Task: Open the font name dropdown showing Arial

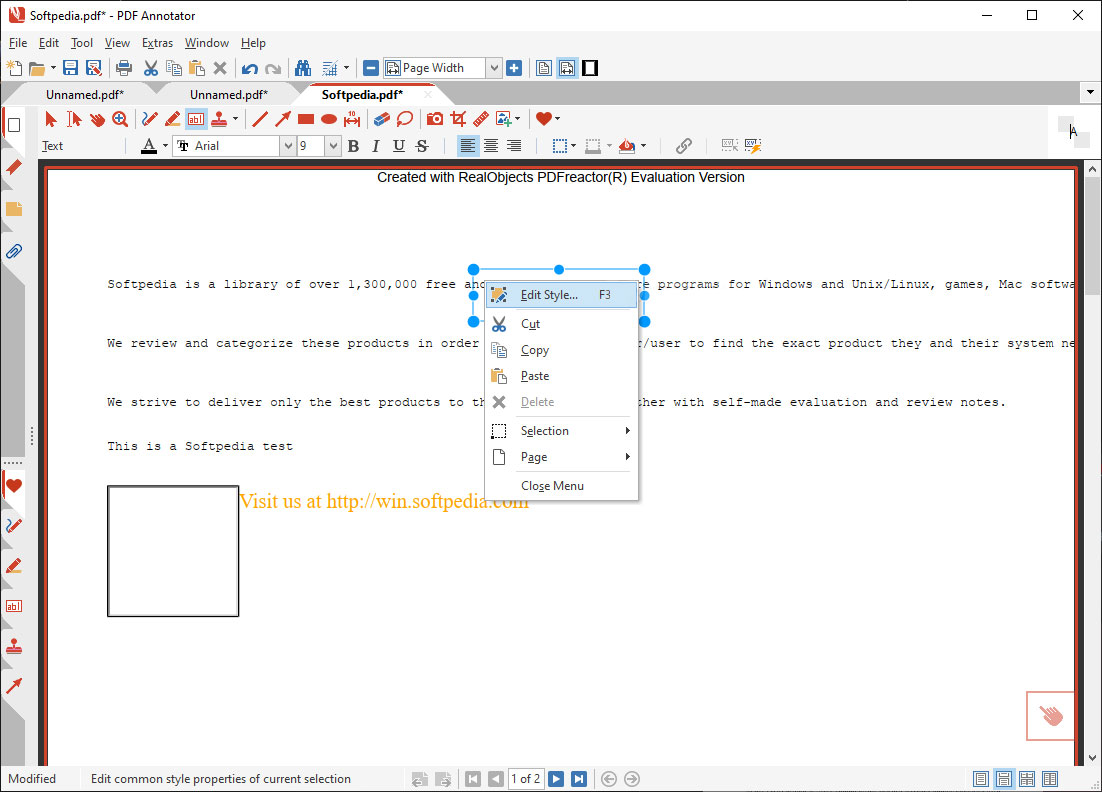Action: pyautogui.click(x=288, y=146)
